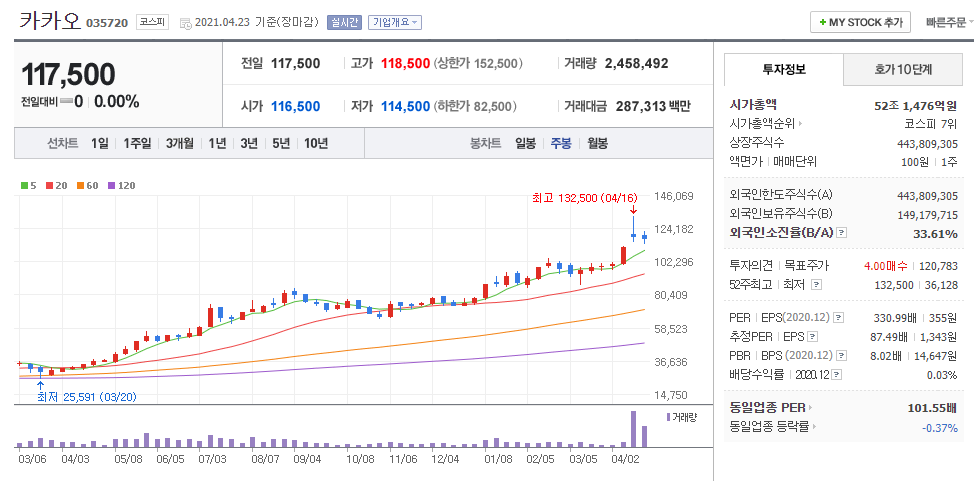Screen dimensions: 978x481
Task: Open help icon next to 외국인소진율(B/A)
Action: (841, 233)
